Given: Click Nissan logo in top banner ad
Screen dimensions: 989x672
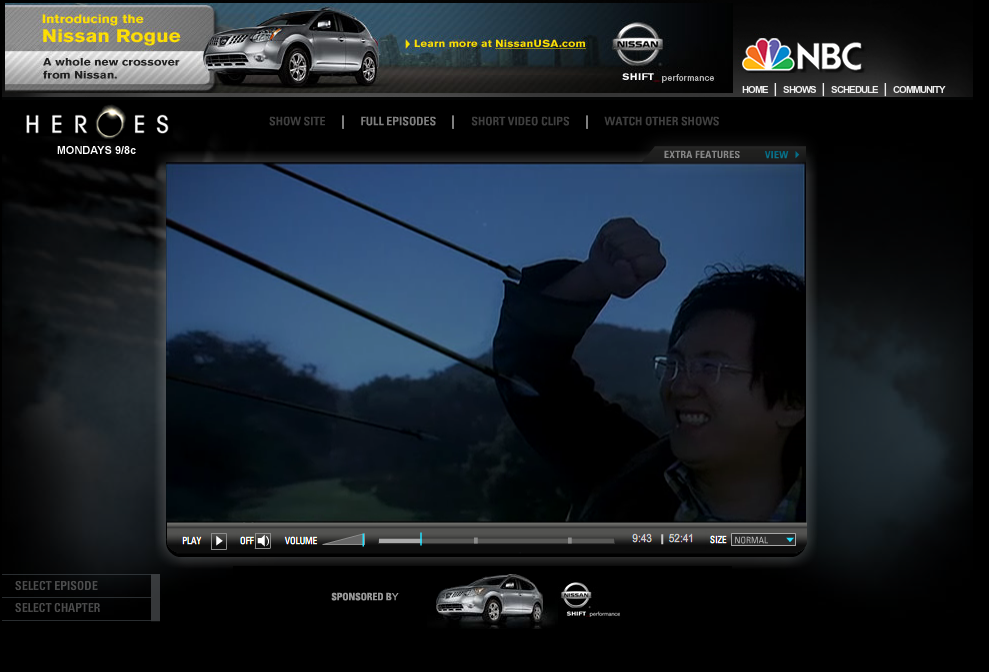Looking at the screenshot, I should 638,44.
